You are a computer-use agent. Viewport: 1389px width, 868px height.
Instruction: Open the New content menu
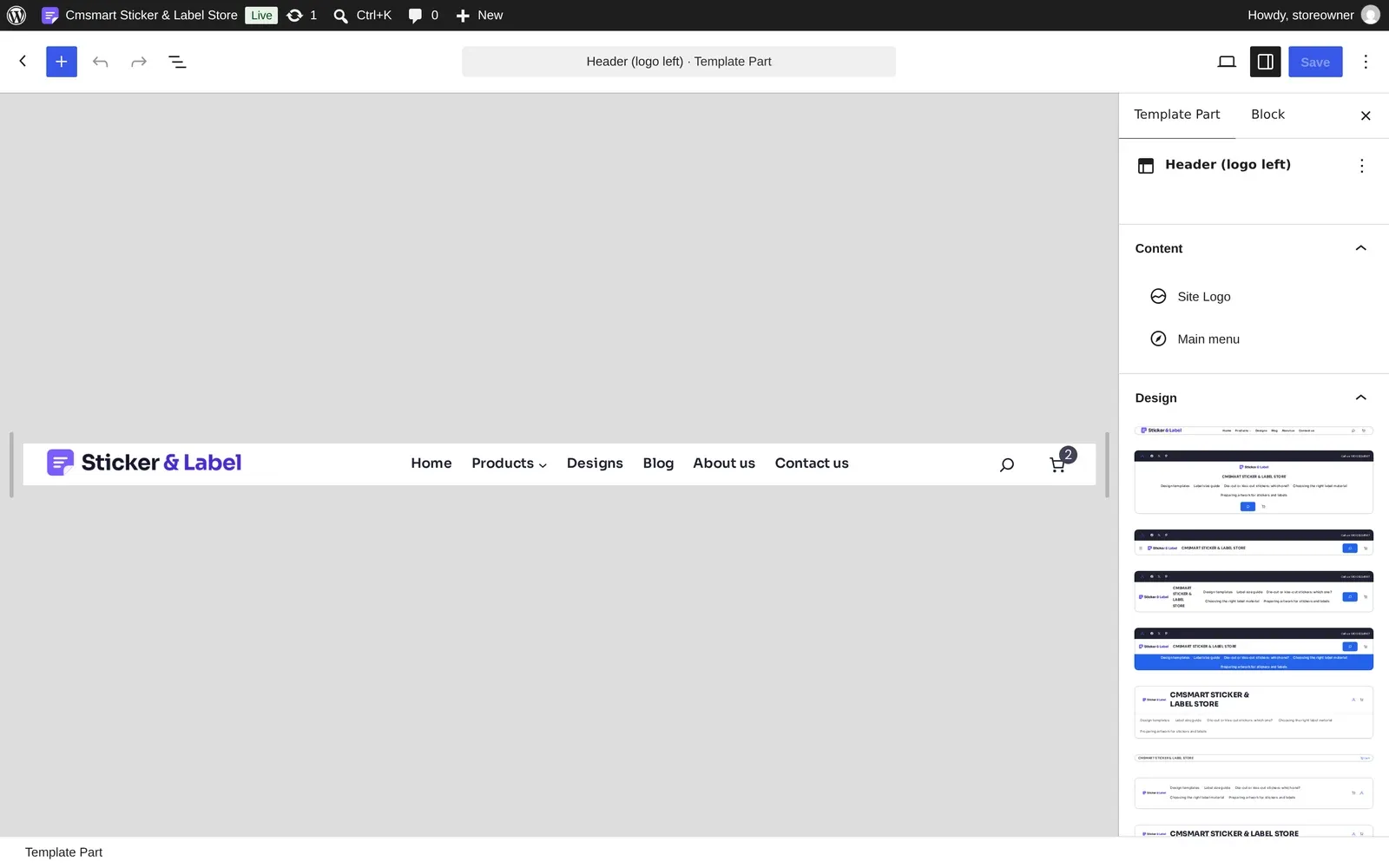[x=479, y=15]
